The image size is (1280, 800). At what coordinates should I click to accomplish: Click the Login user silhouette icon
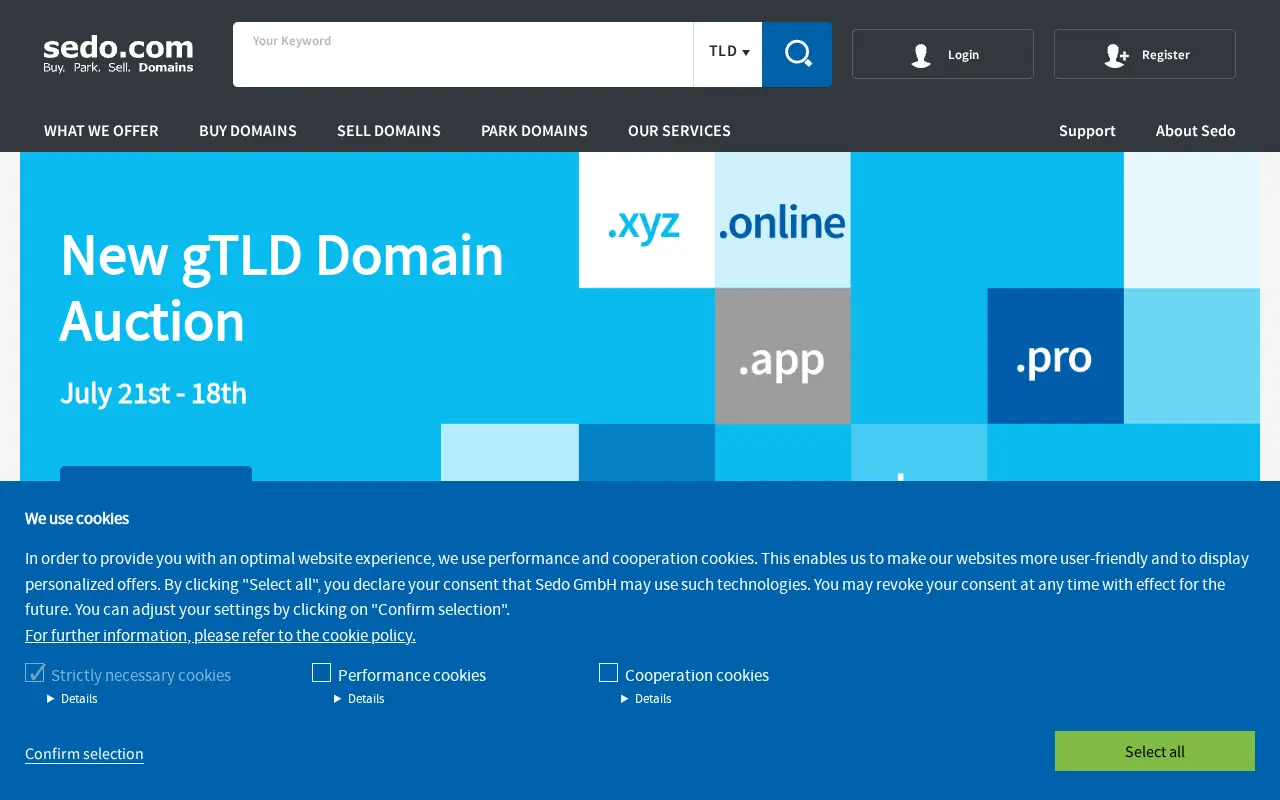(x=921, y=55)
